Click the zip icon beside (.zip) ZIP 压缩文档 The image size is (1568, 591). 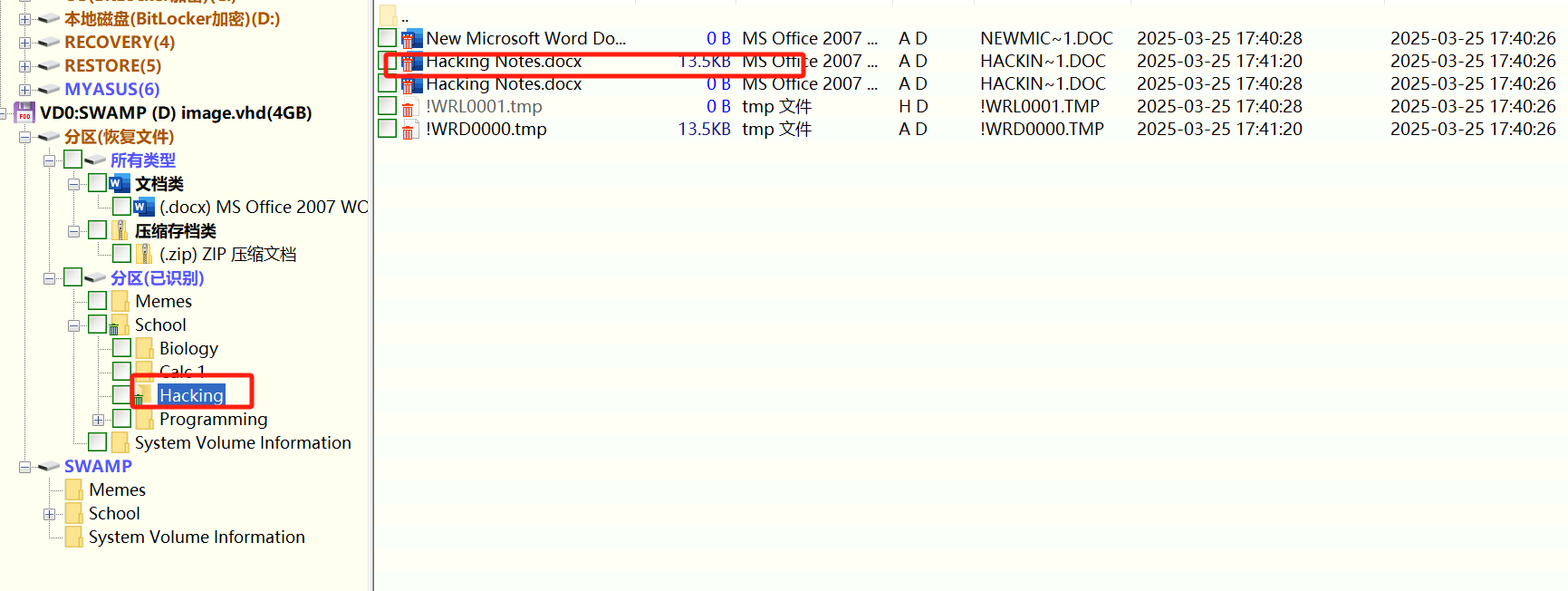point(145,254)
